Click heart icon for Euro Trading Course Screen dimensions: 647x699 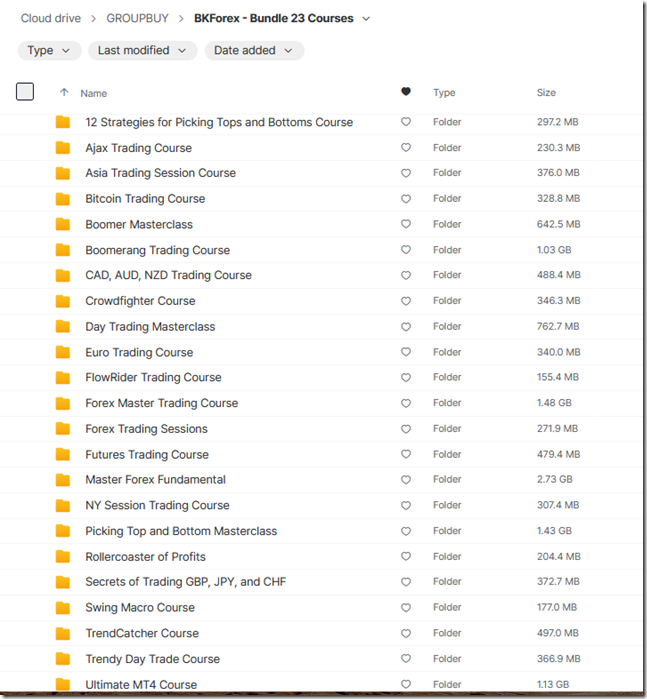click(406, 352)
